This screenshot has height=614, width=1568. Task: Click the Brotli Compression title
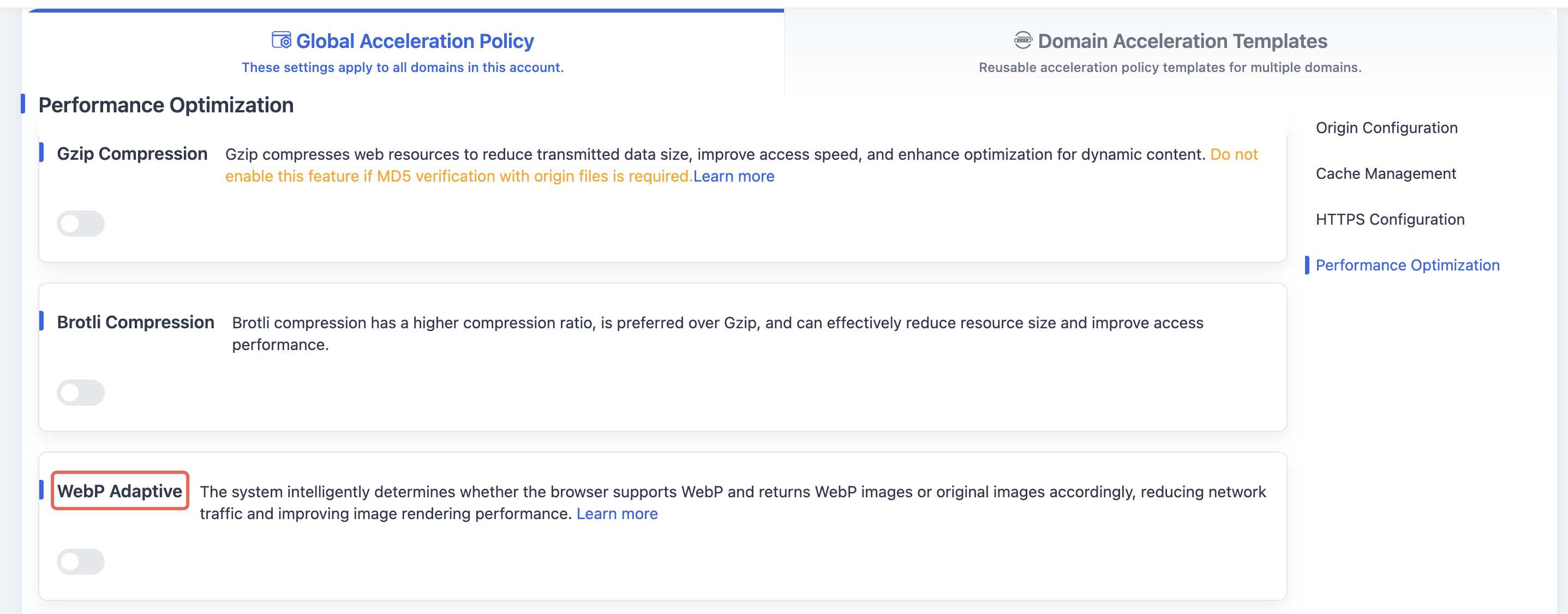click(135, 322)
